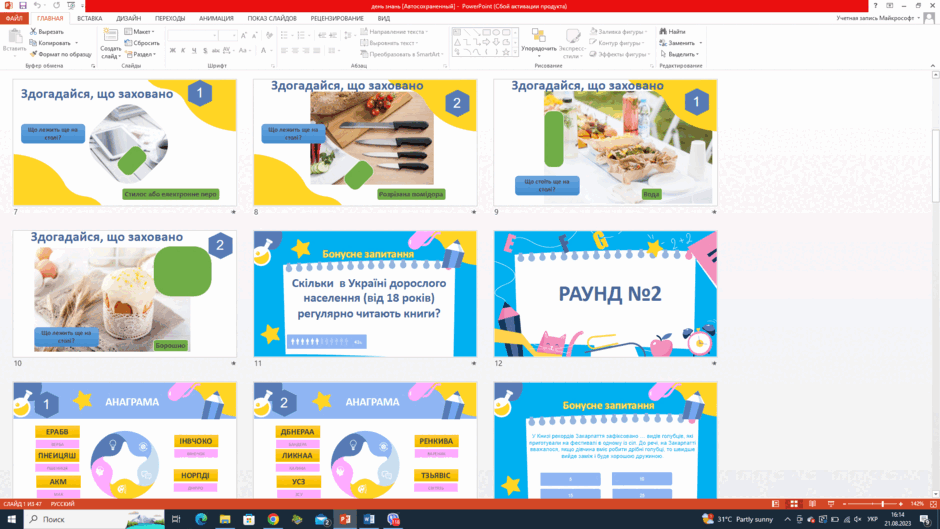Switch to the АНИМАЦИЯ tab
Viewport: 940px width, 529px height.
pos(216,18)
